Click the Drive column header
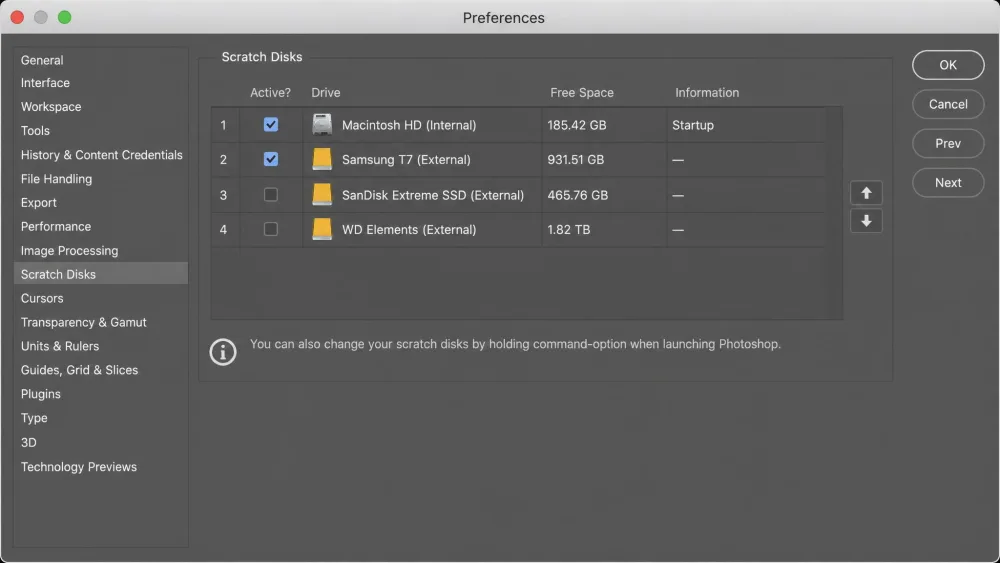1000x563 pixels. pyautogui.click(x=326, y=92)
